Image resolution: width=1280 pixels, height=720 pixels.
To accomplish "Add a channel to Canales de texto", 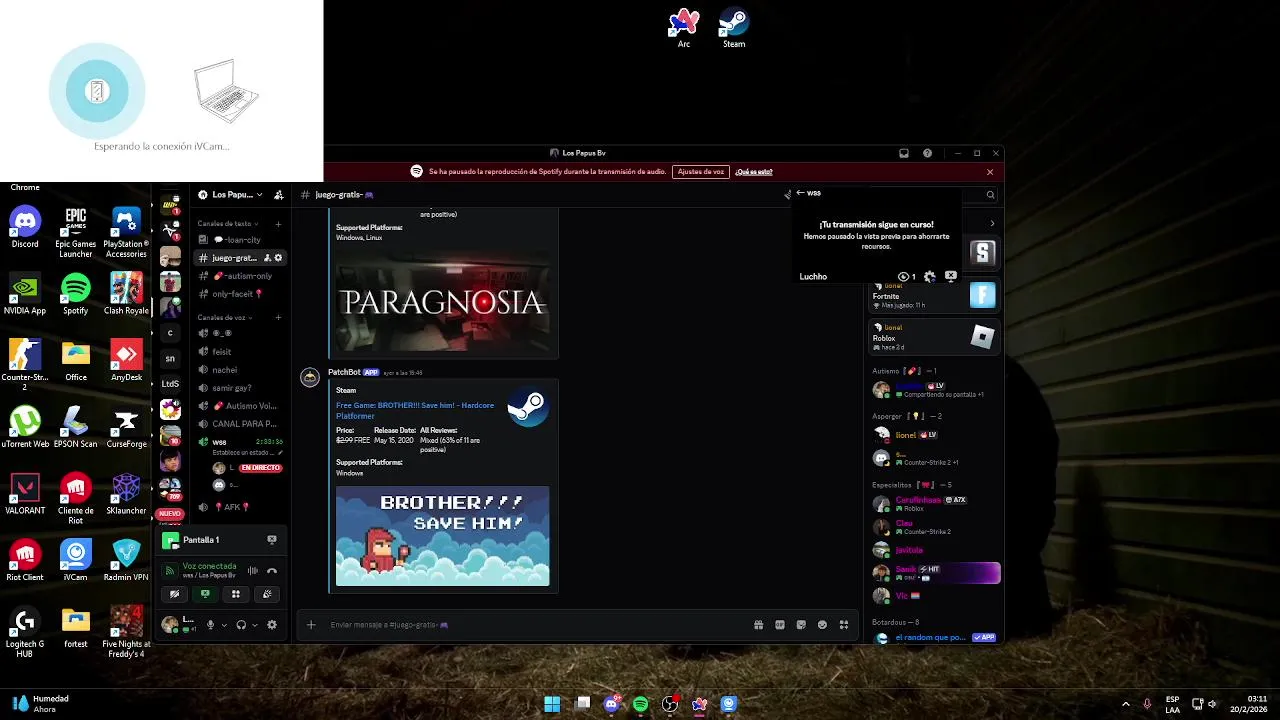I will pos(278,224).
